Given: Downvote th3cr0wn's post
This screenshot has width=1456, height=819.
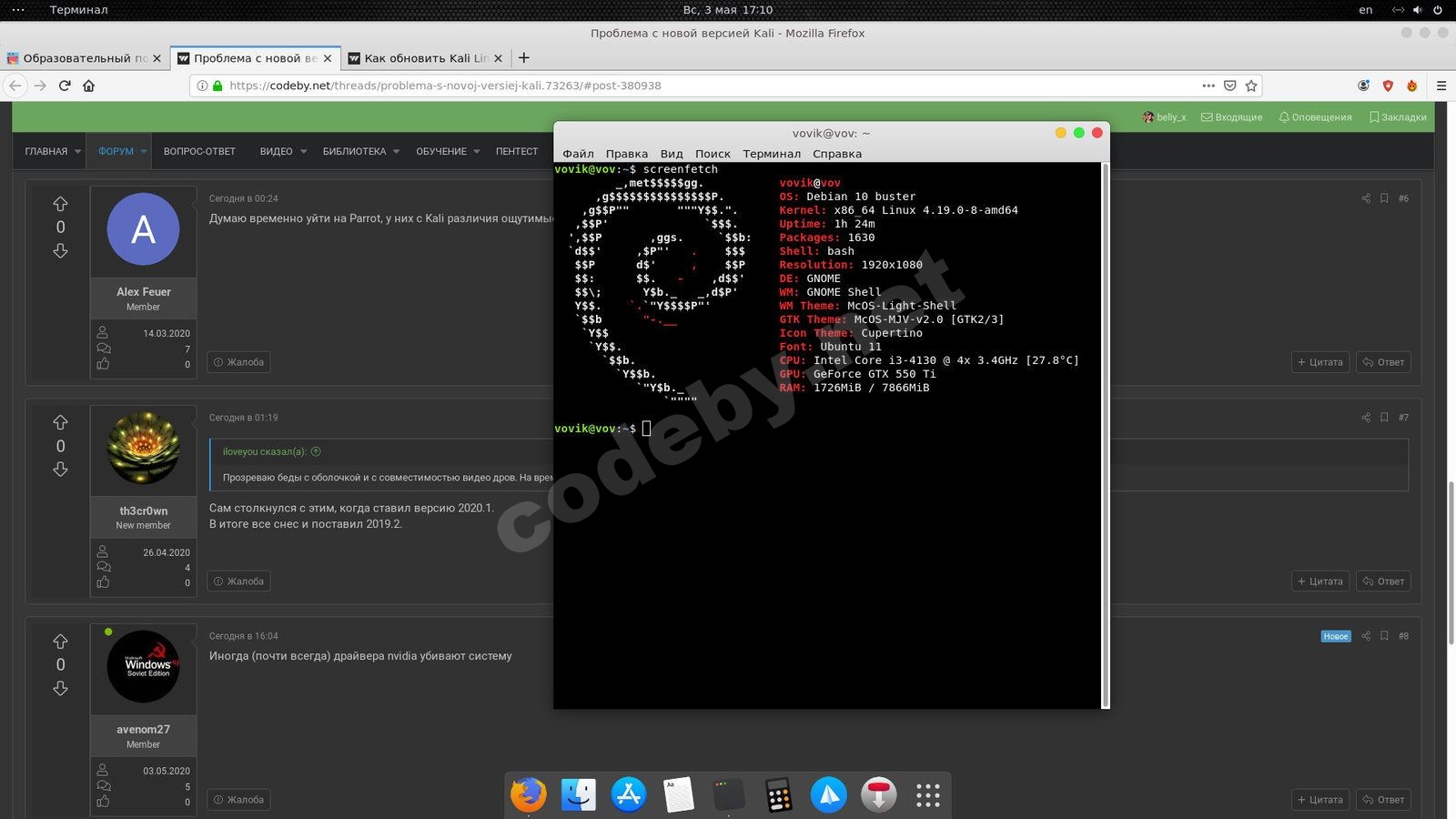Looking at the screenshot, I should pos(60,470).
